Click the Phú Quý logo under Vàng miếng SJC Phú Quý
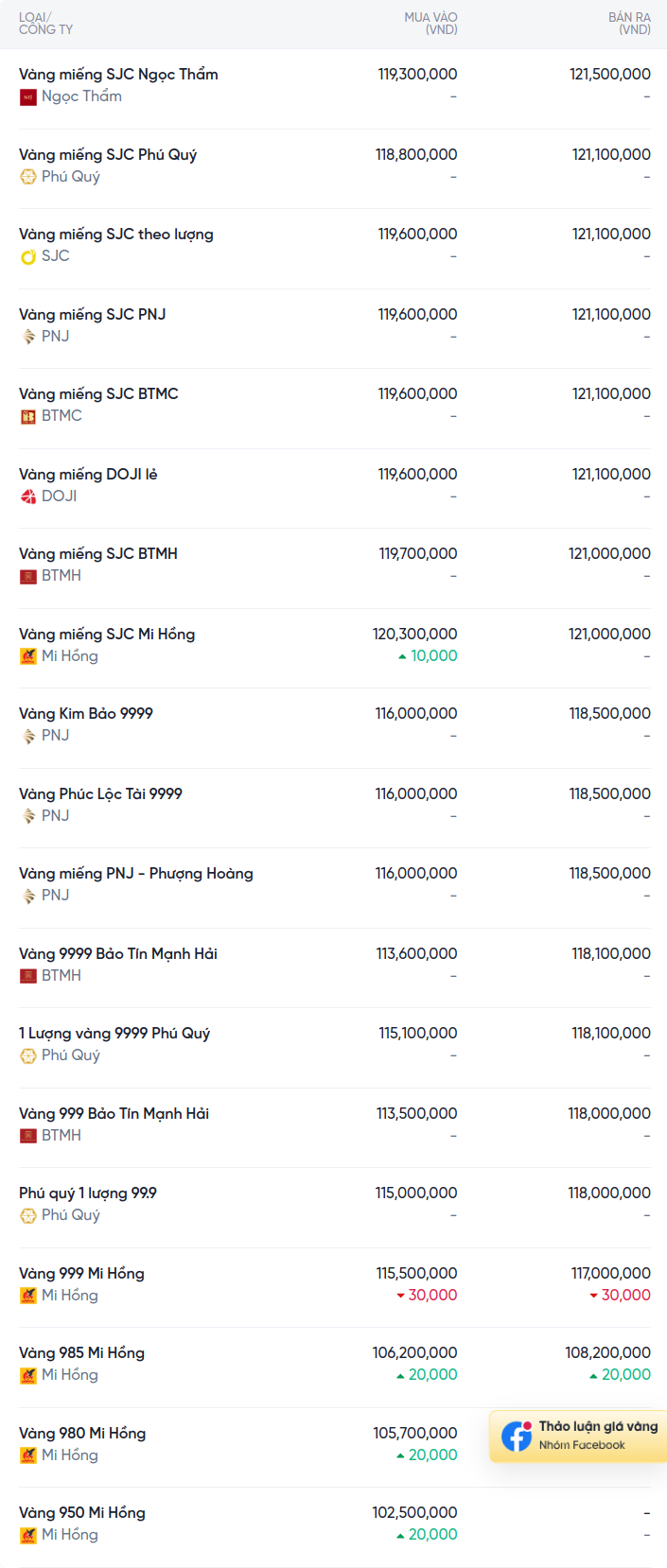 click(28, 177)
